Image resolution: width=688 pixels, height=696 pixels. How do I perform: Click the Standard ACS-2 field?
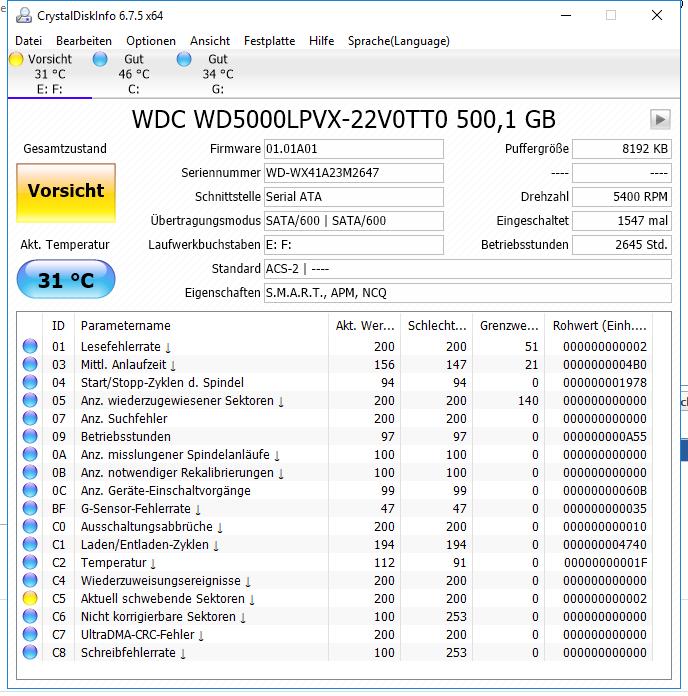click(468, 269)
